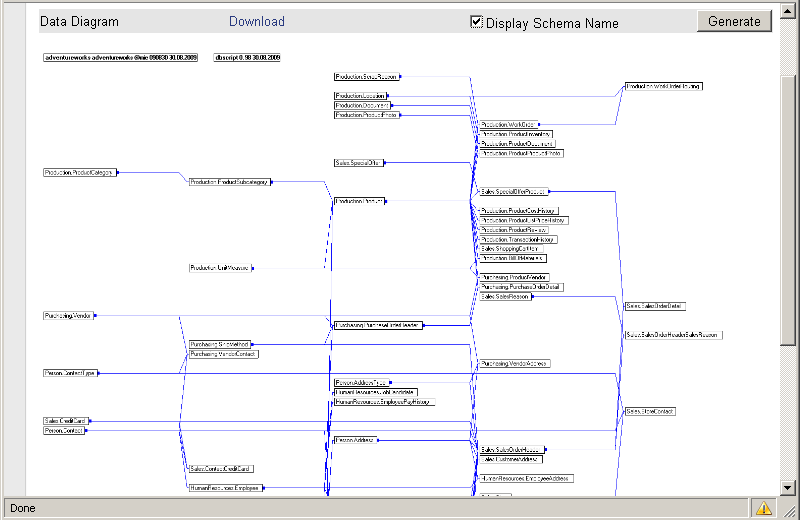Select the adventureworks database info box

coord(120,58)
